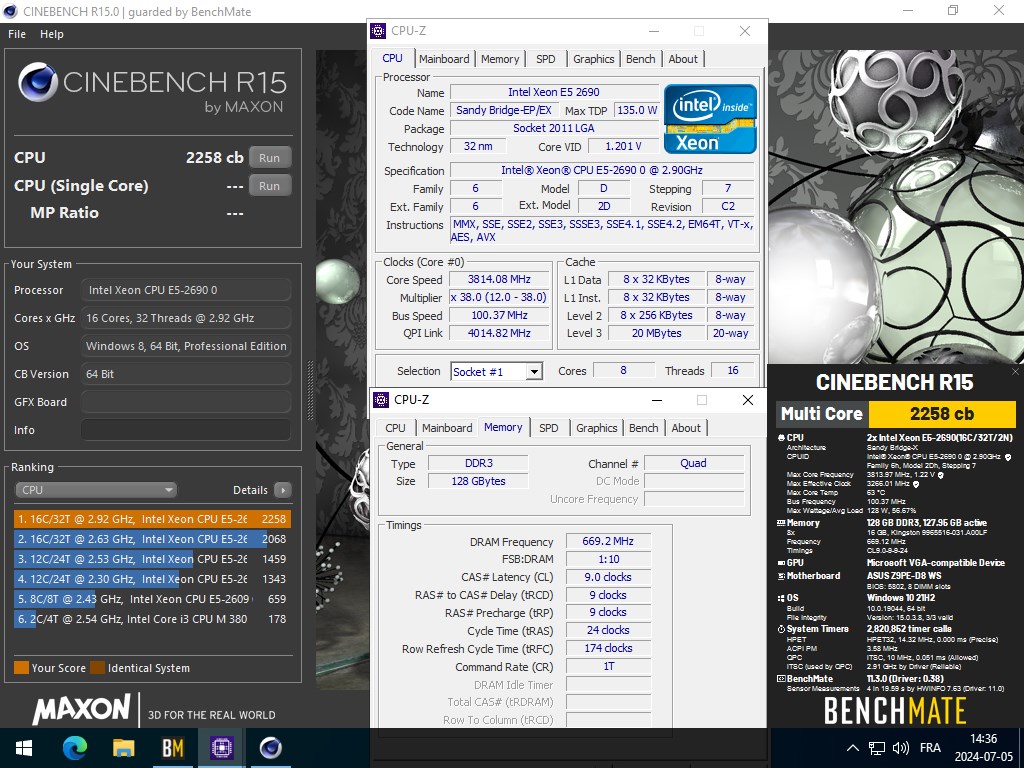Click the 9.0 clocks CAS Latency value
The image size is (1024, 768).
pos(608,577)
